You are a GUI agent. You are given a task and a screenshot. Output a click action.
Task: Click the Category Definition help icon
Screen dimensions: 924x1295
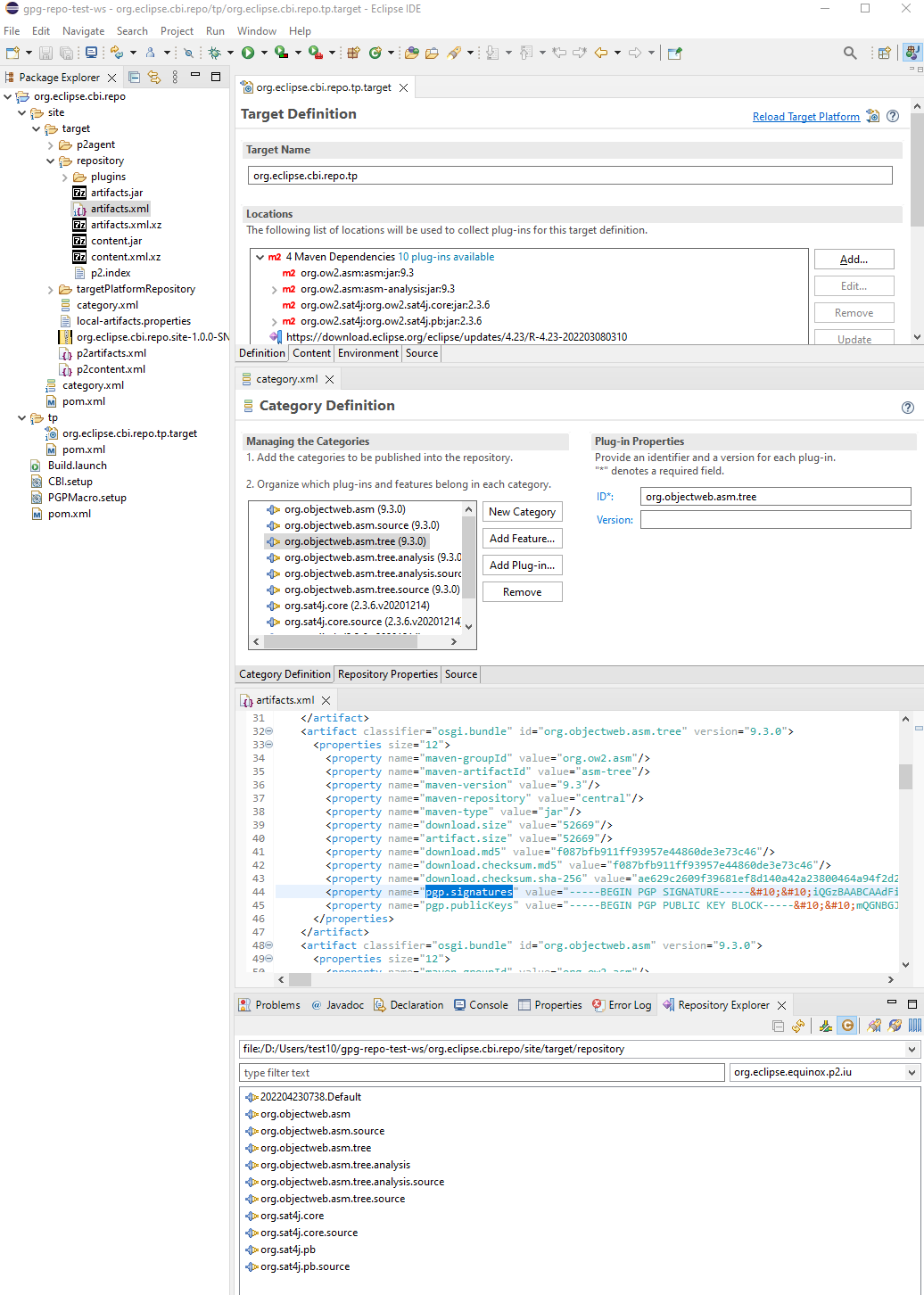point(908,408)
